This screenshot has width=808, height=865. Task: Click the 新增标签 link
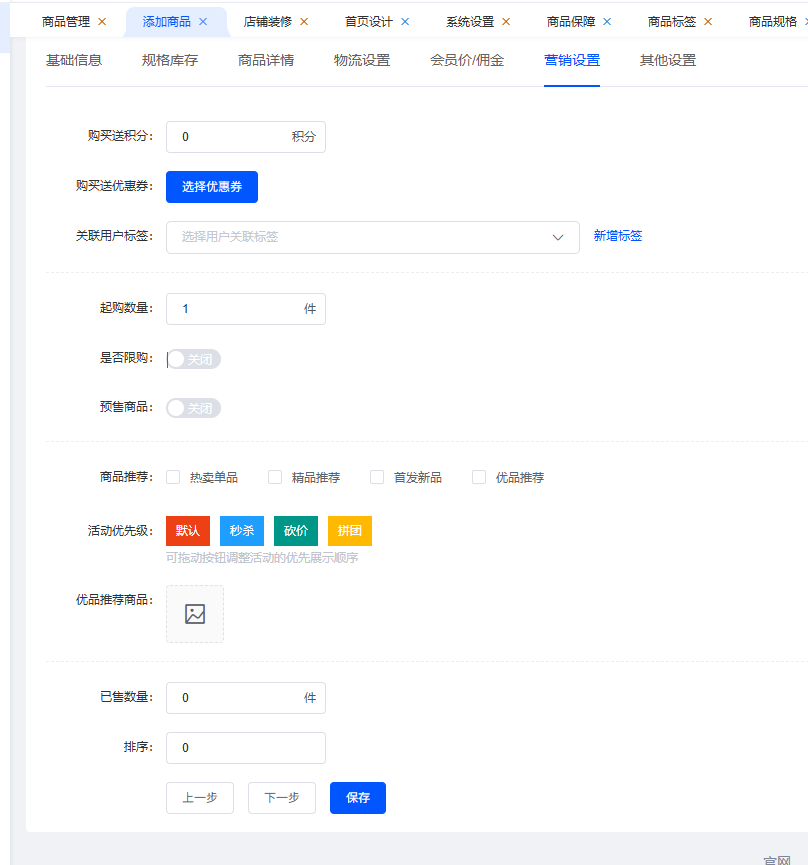(617, 236)
